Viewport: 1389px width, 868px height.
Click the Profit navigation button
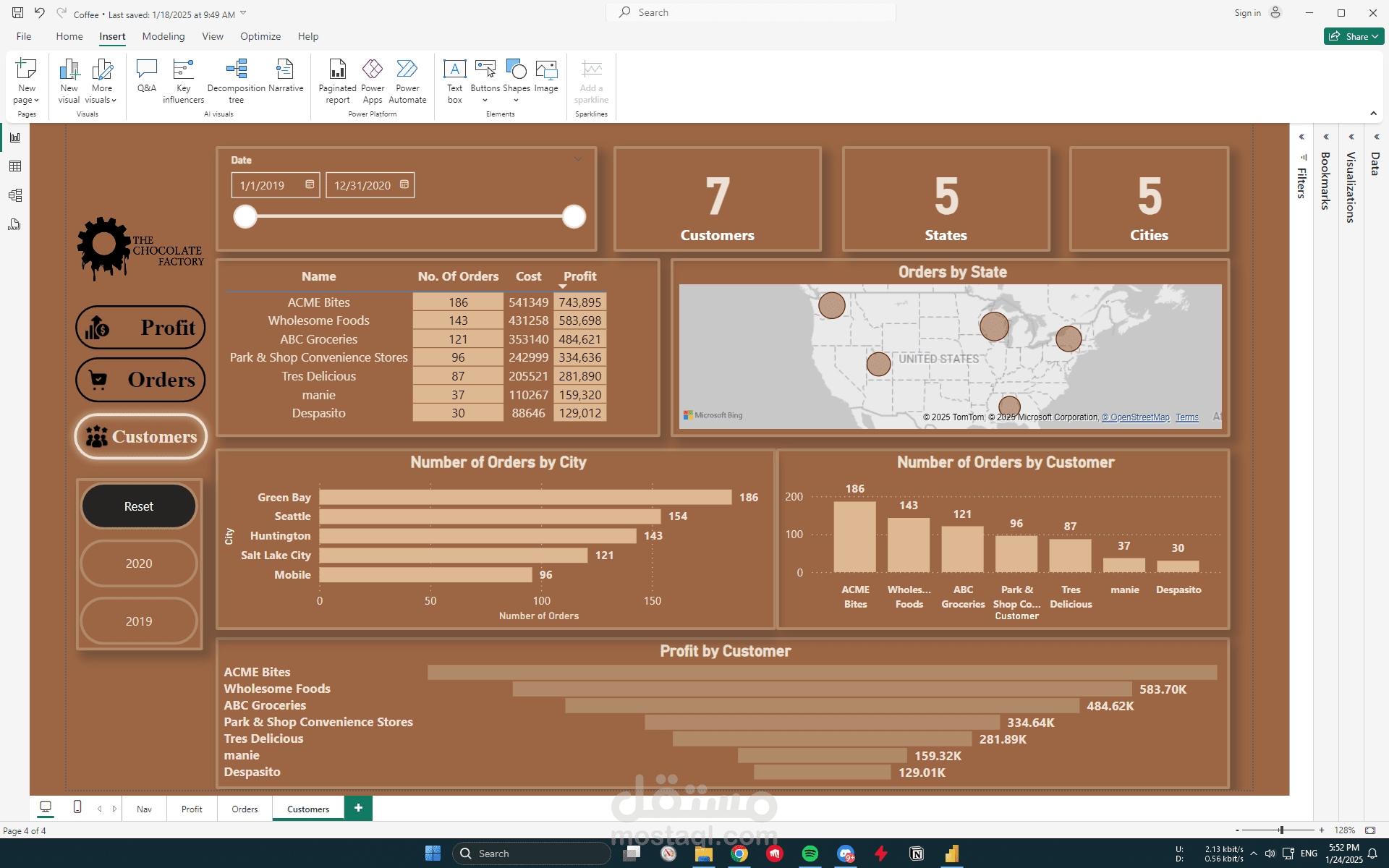click(x=140, y=328)
